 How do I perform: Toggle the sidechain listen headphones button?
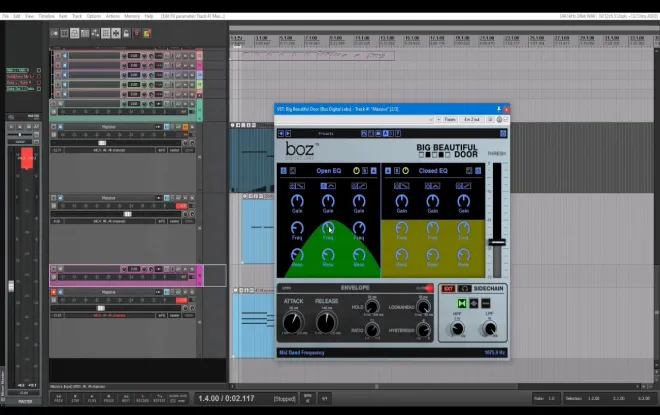[x=464, y=289]
